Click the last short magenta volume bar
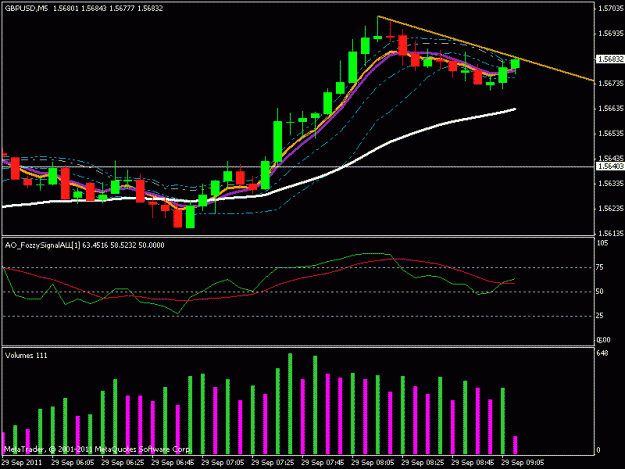625x469 pixels. (515, 445)
